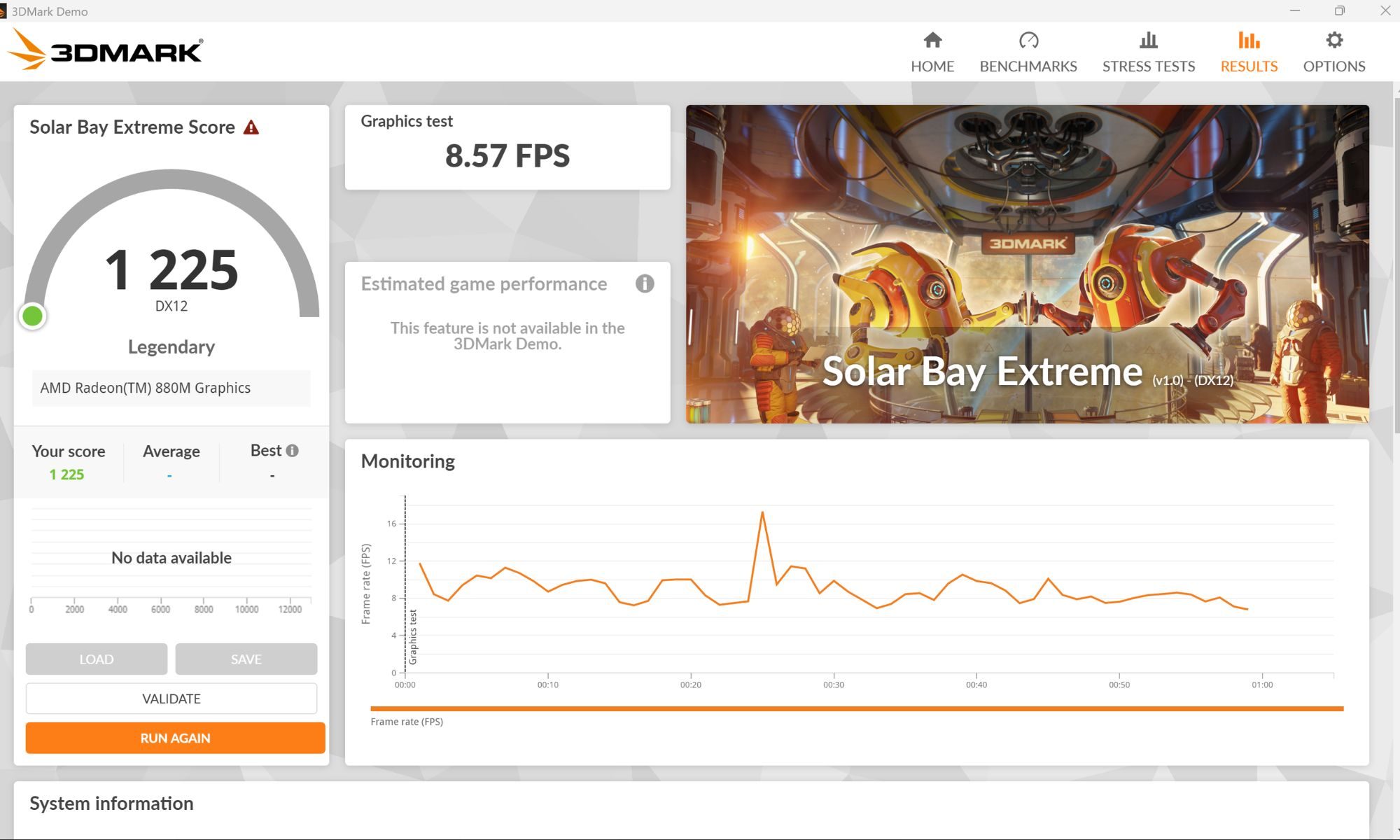Click the '00:30' time axis label
This screenshot has height=840, width=1400.
[x=834, y=685]
